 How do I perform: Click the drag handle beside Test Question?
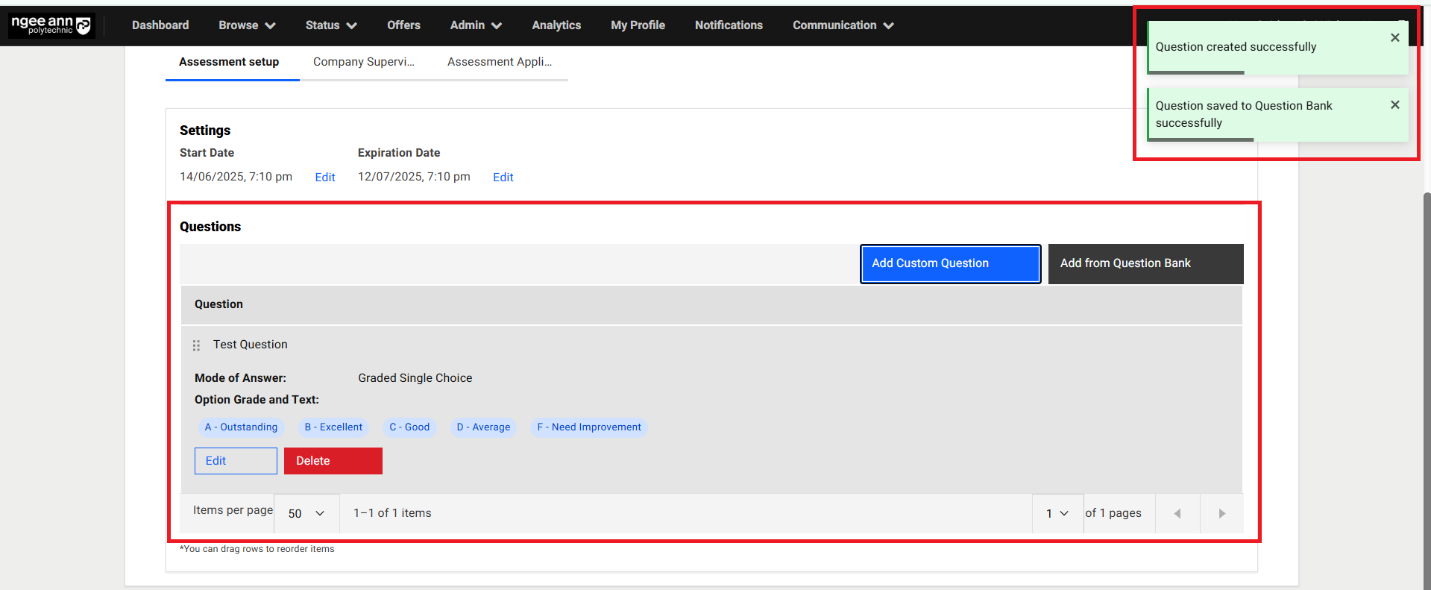(196, 345)
